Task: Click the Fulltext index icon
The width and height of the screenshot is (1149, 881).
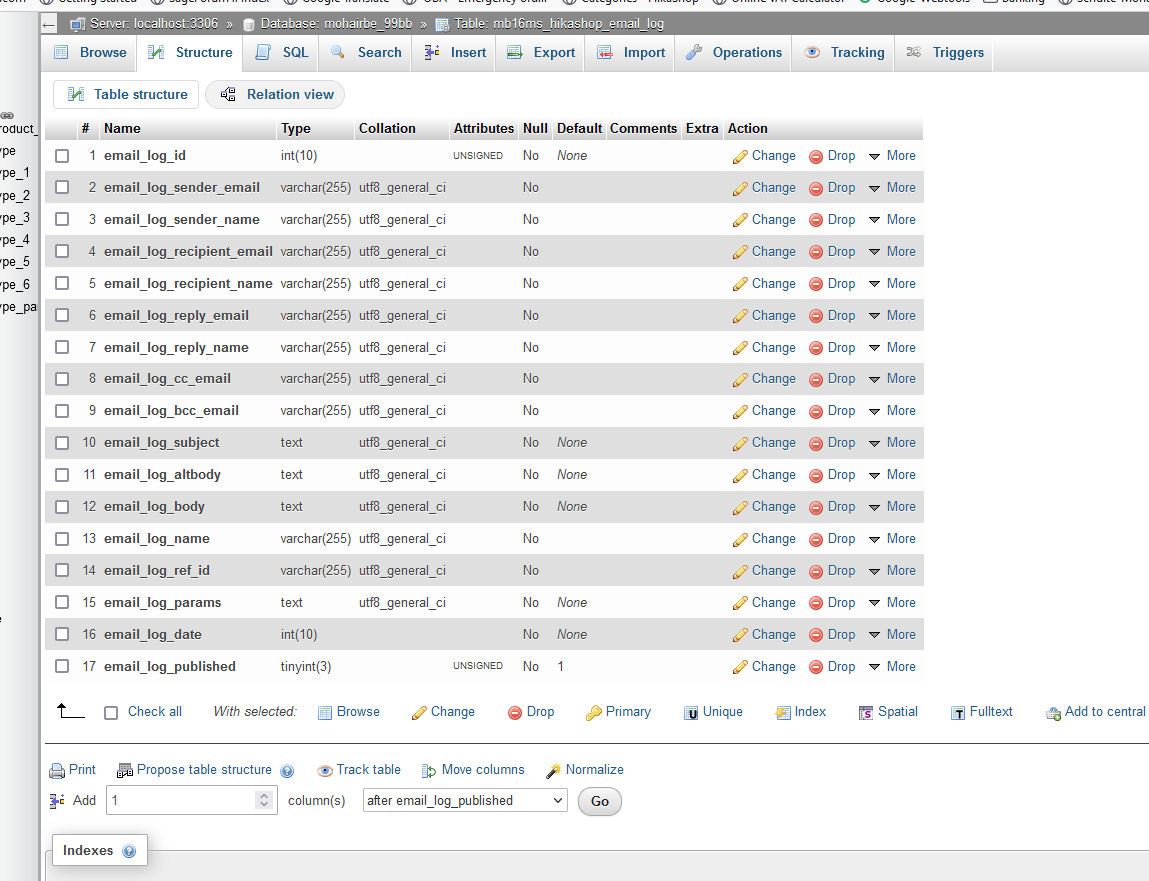Action: tap(957, 712)
